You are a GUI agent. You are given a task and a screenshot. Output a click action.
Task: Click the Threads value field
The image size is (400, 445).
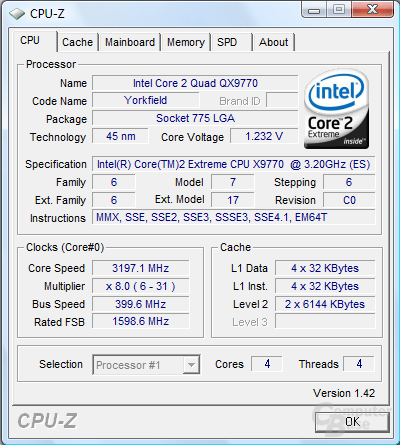(x=359, y=364)
